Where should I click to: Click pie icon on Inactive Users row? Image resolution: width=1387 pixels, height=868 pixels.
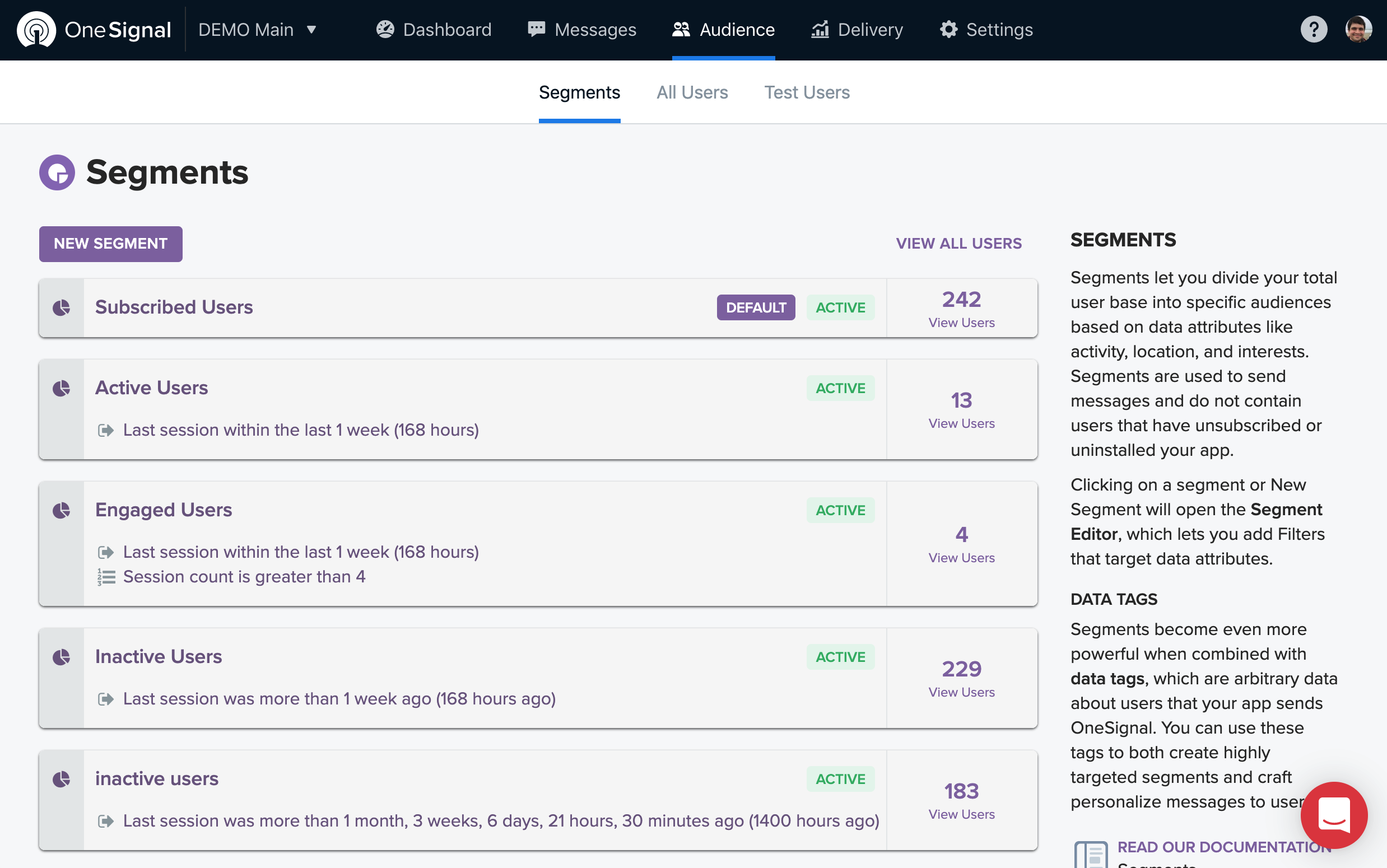click(62, 657)
